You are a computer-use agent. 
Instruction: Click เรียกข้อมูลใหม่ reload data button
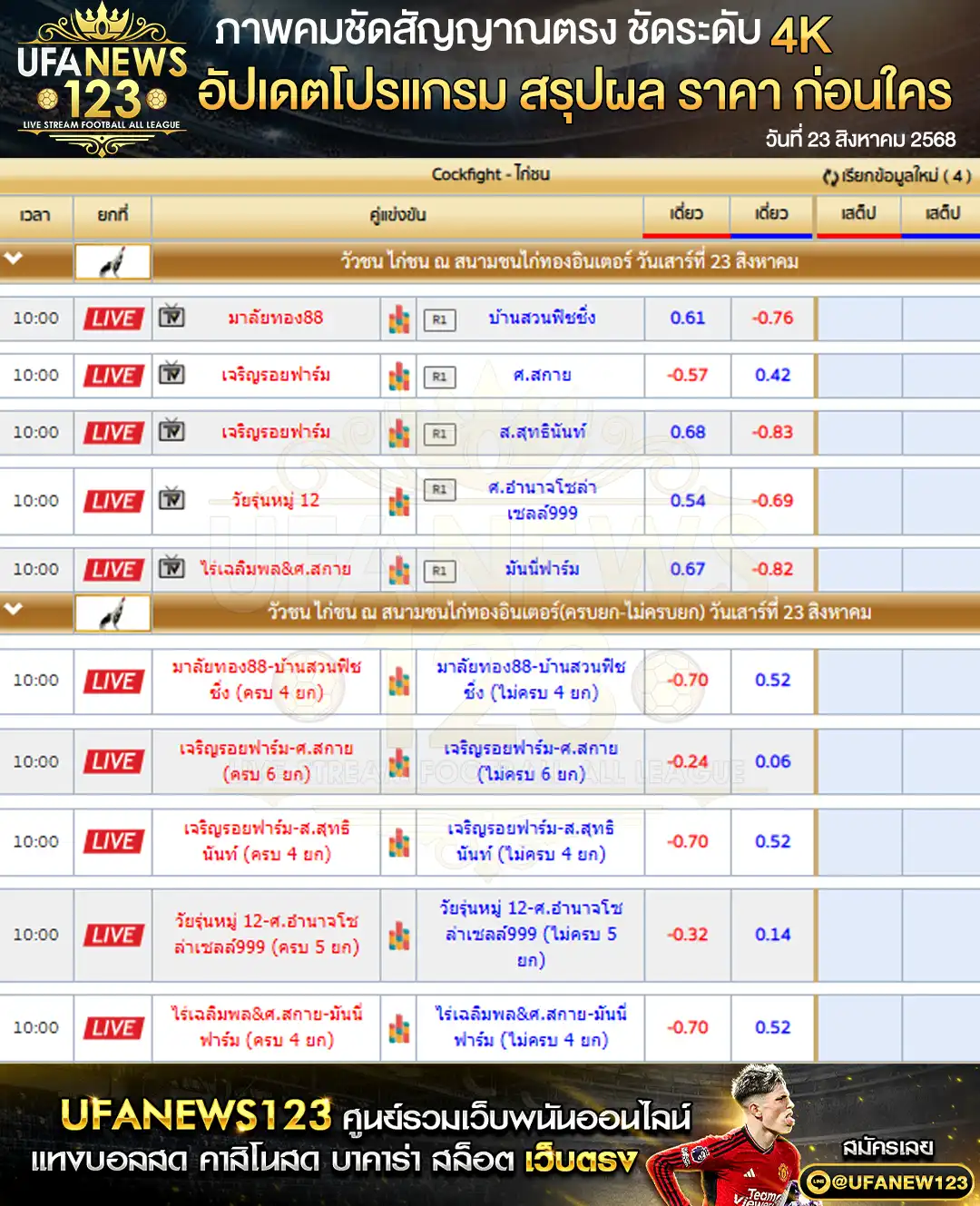click(897, 176)
